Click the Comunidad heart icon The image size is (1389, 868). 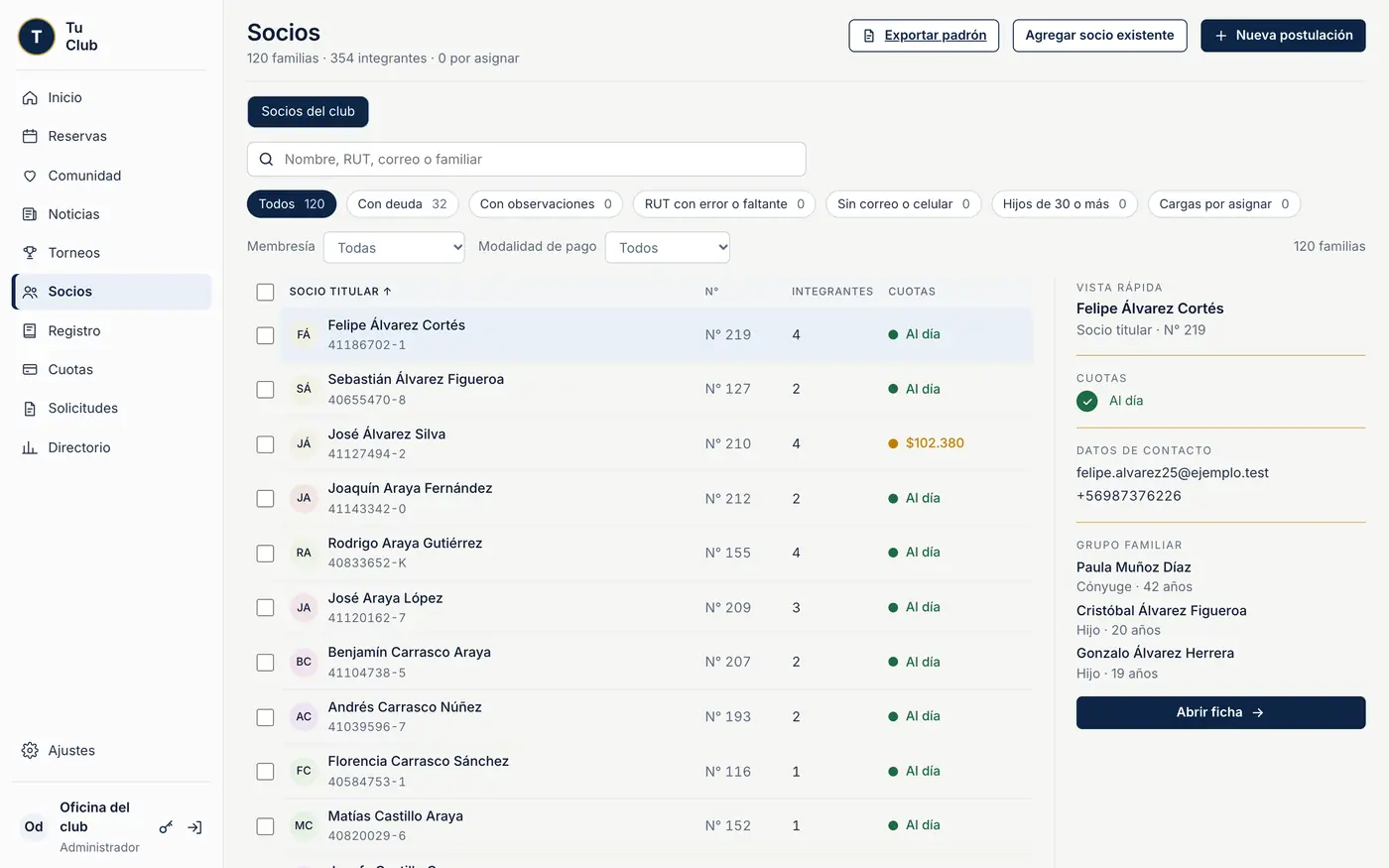[x=30, y=176]
